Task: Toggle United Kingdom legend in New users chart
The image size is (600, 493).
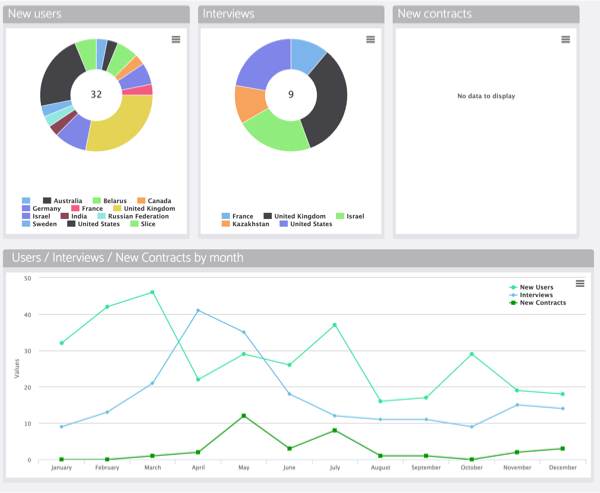Action: tap(144, 208)
